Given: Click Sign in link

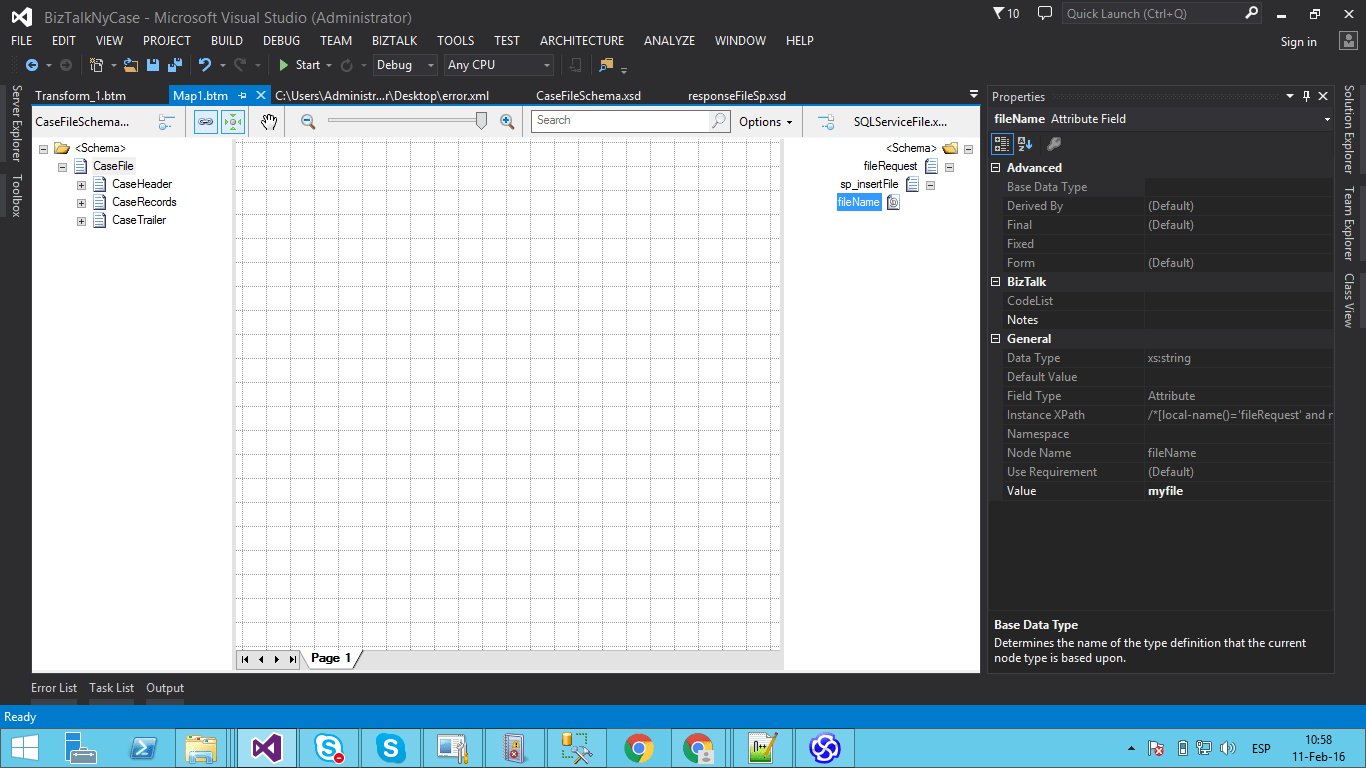Looking at the screenshot, I should coord(1299,42).
